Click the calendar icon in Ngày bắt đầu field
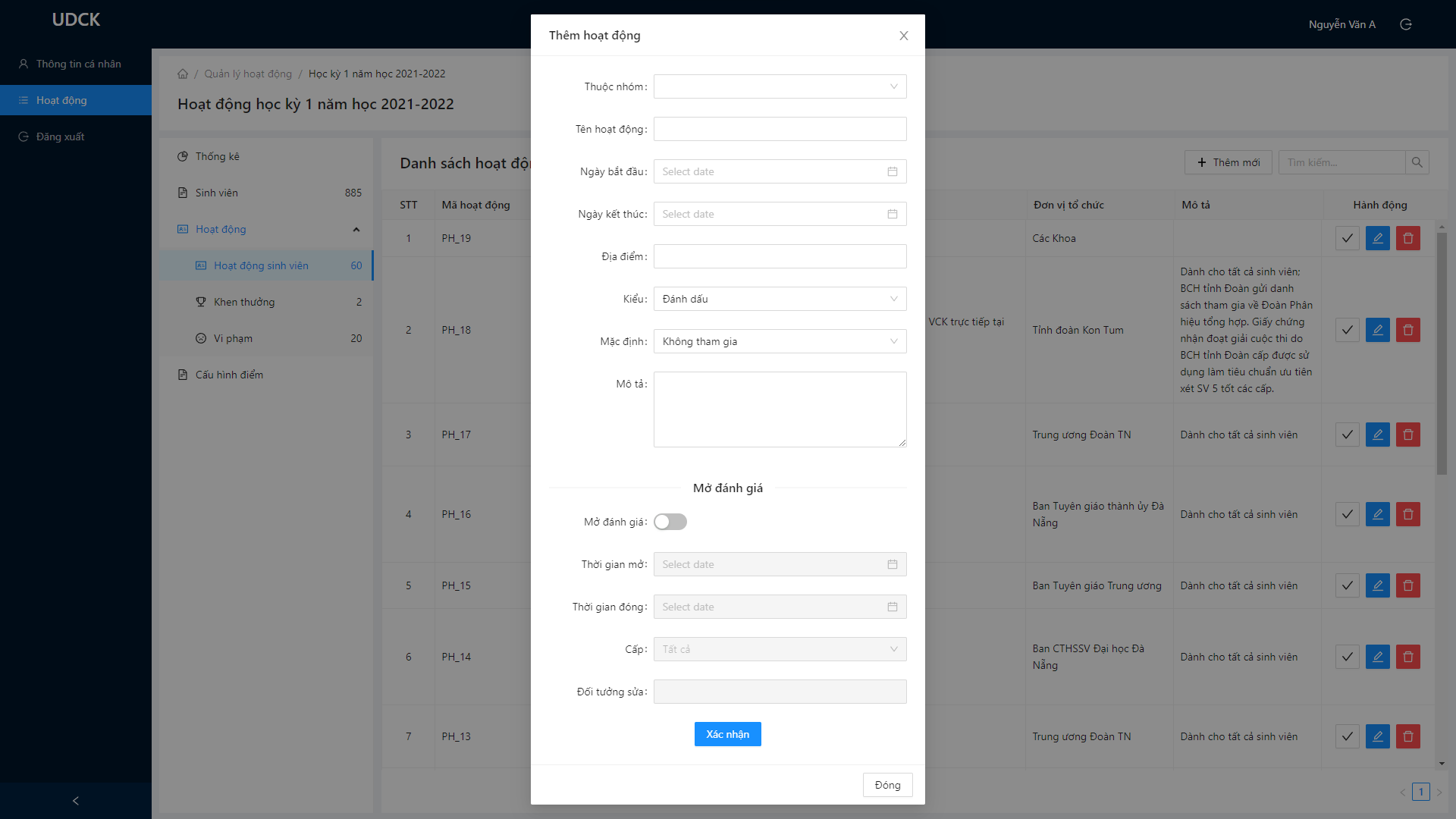Viewport: 1456px width, 819px height. [892, 171]
